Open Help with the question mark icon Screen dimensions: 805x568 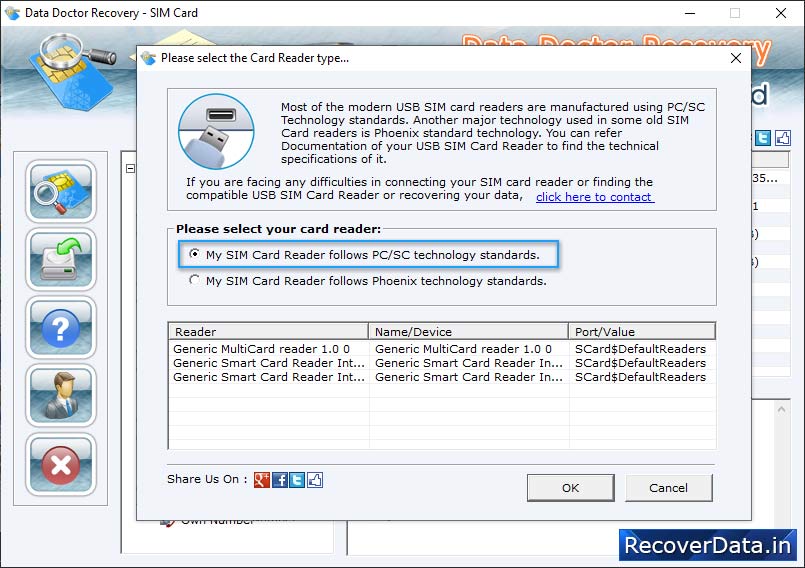(61, 328)
